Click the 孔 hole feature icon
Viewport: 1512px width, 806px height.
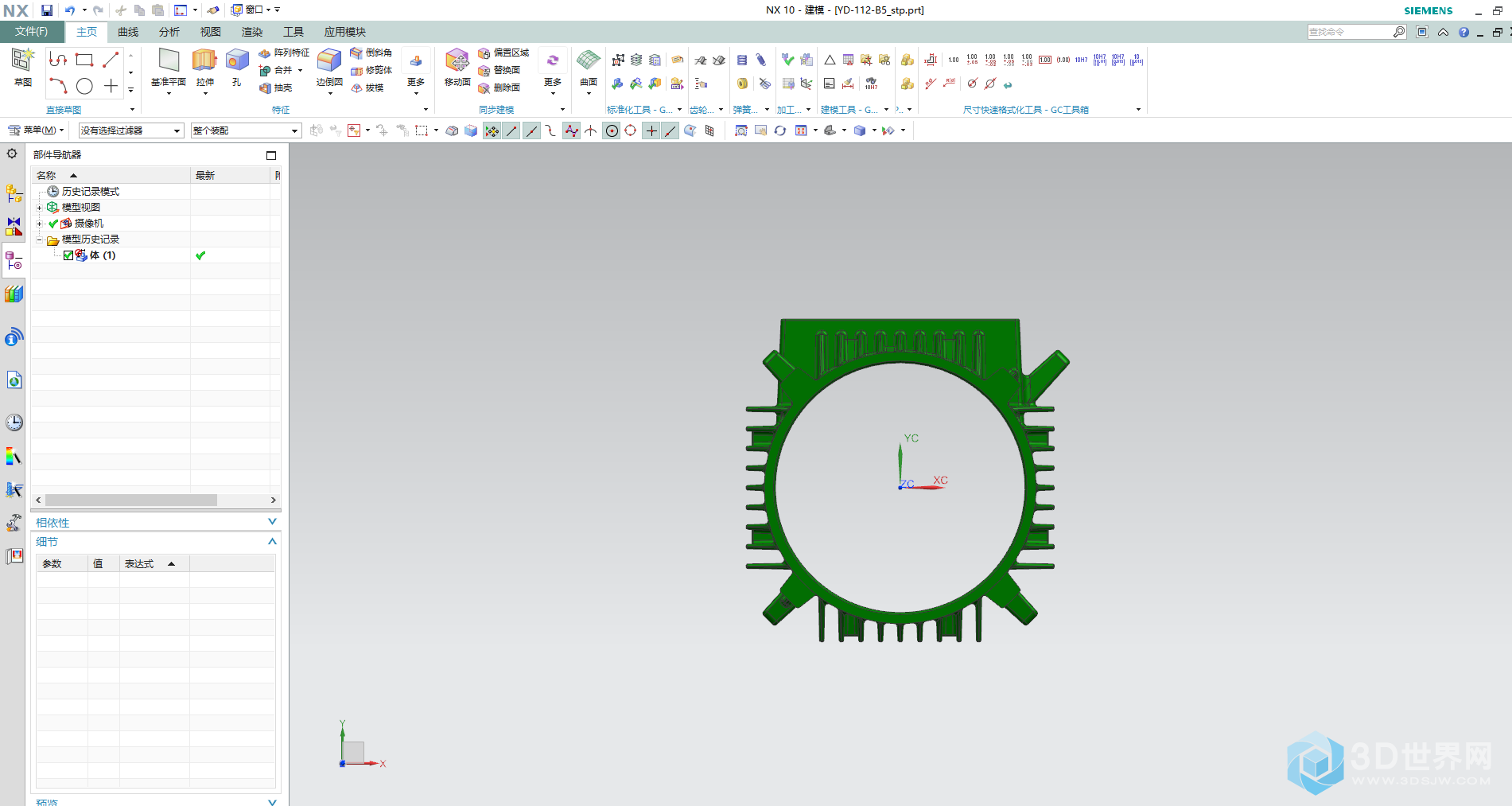point(237,60)
